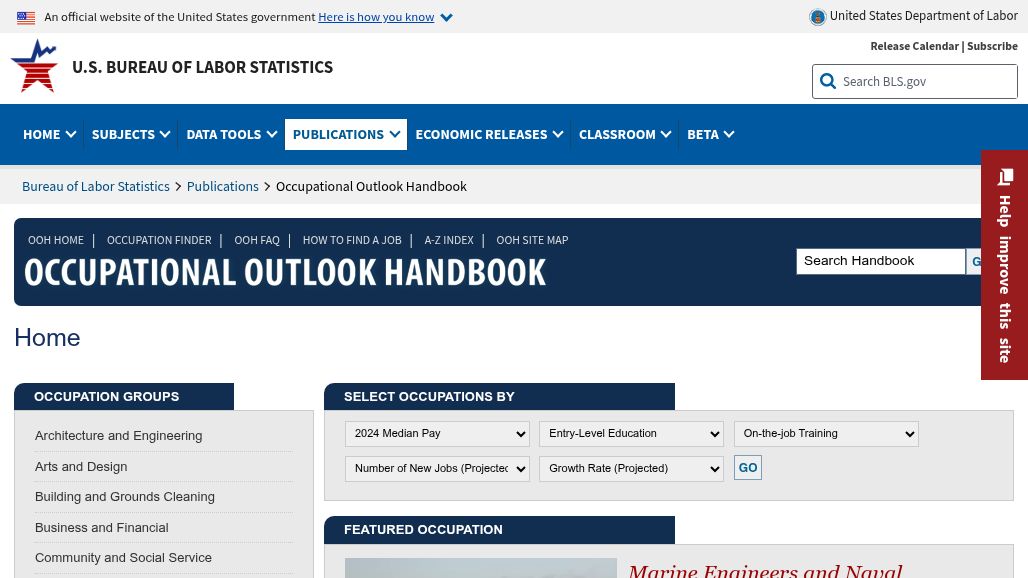The width and height of the screenshot is (1028, 578).
Task: Open HOW TO FIND A JOB link
Action: 352,240
